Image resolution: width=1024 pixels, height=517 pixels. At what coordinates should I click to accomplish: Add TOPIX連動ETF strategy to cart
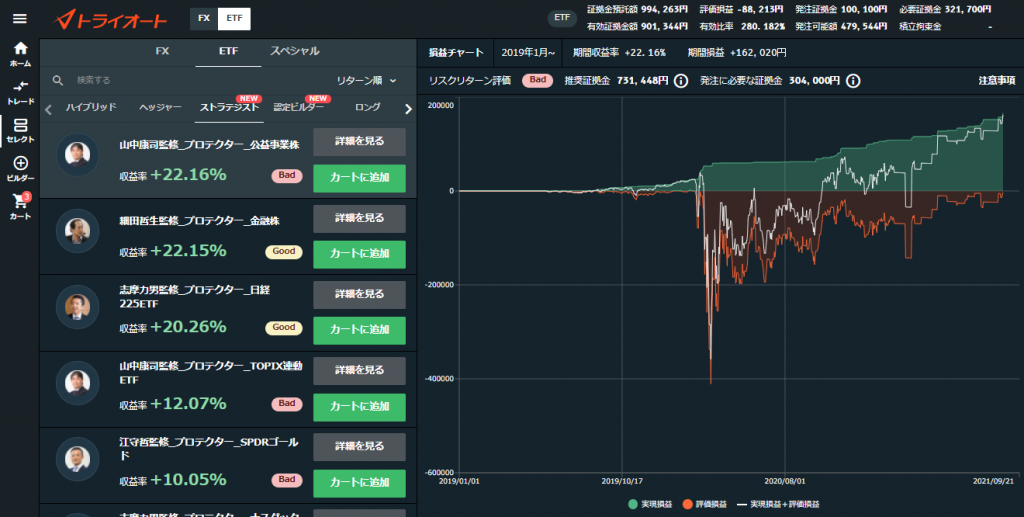click(x=359, y=407)
